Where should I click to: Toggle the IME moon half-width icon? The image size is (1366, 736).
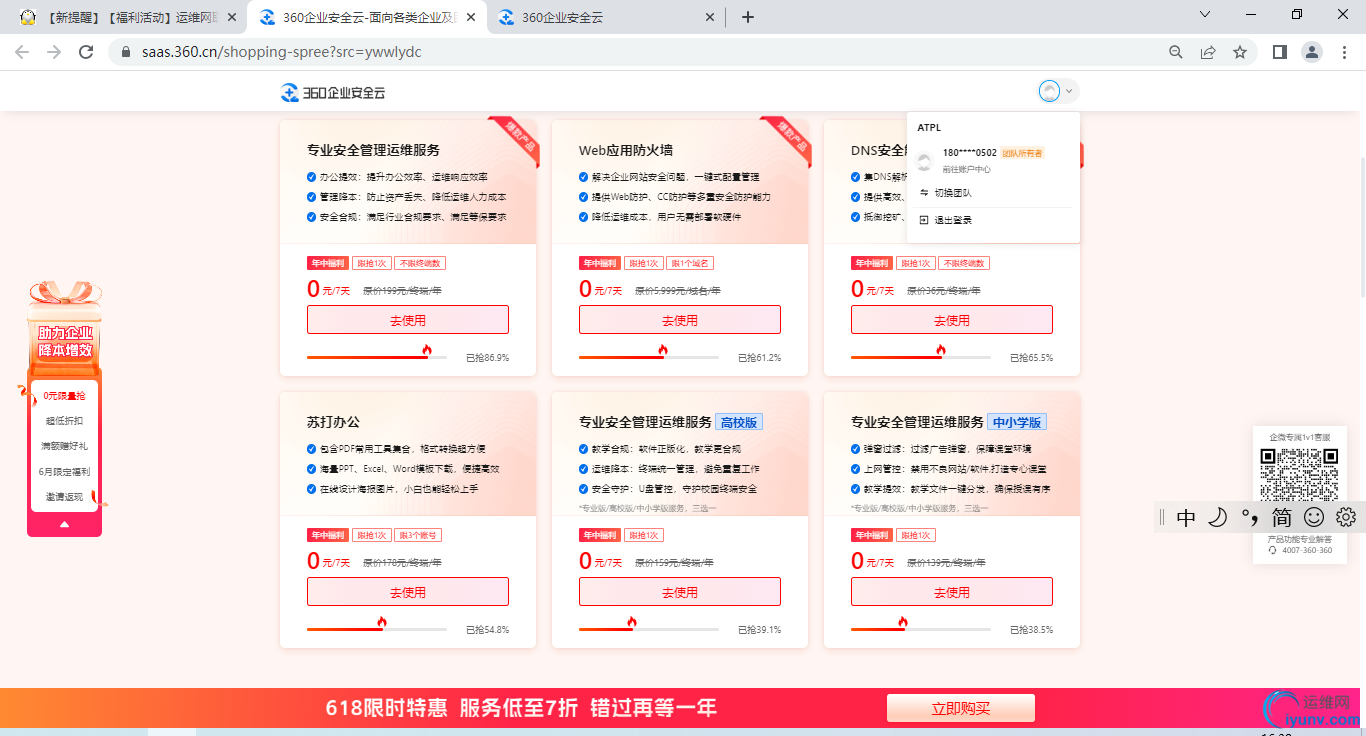(x=1217, y=517)
